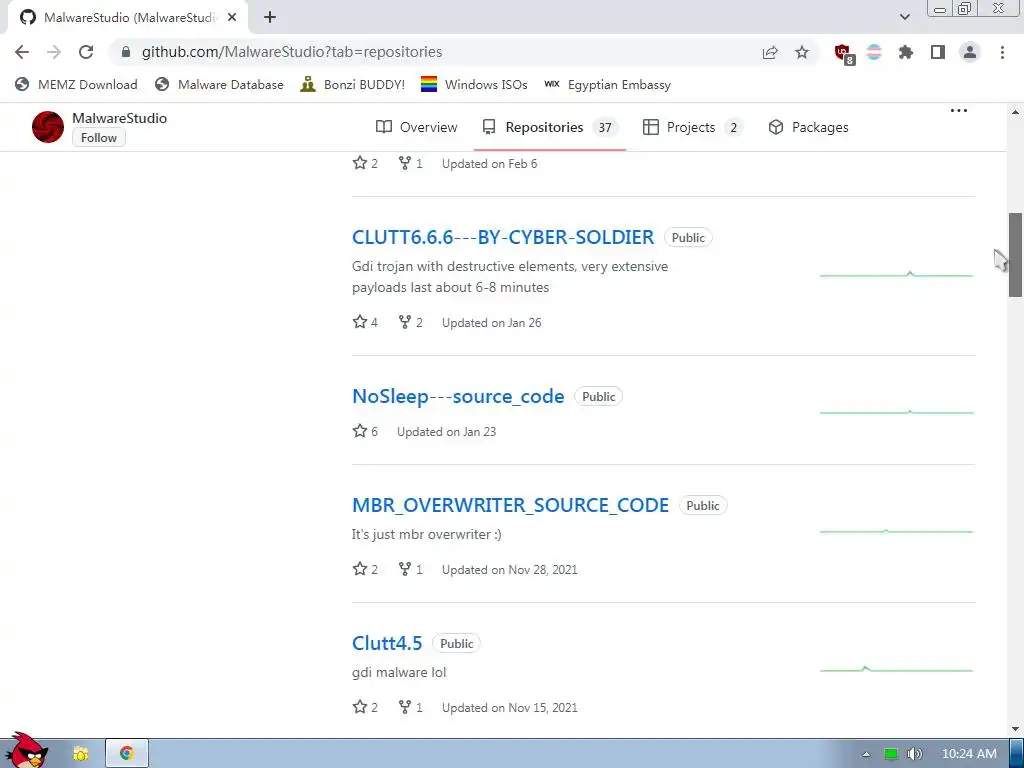
Task: Open the profile three-dot options menu
Action: click(x=959, y=110)
